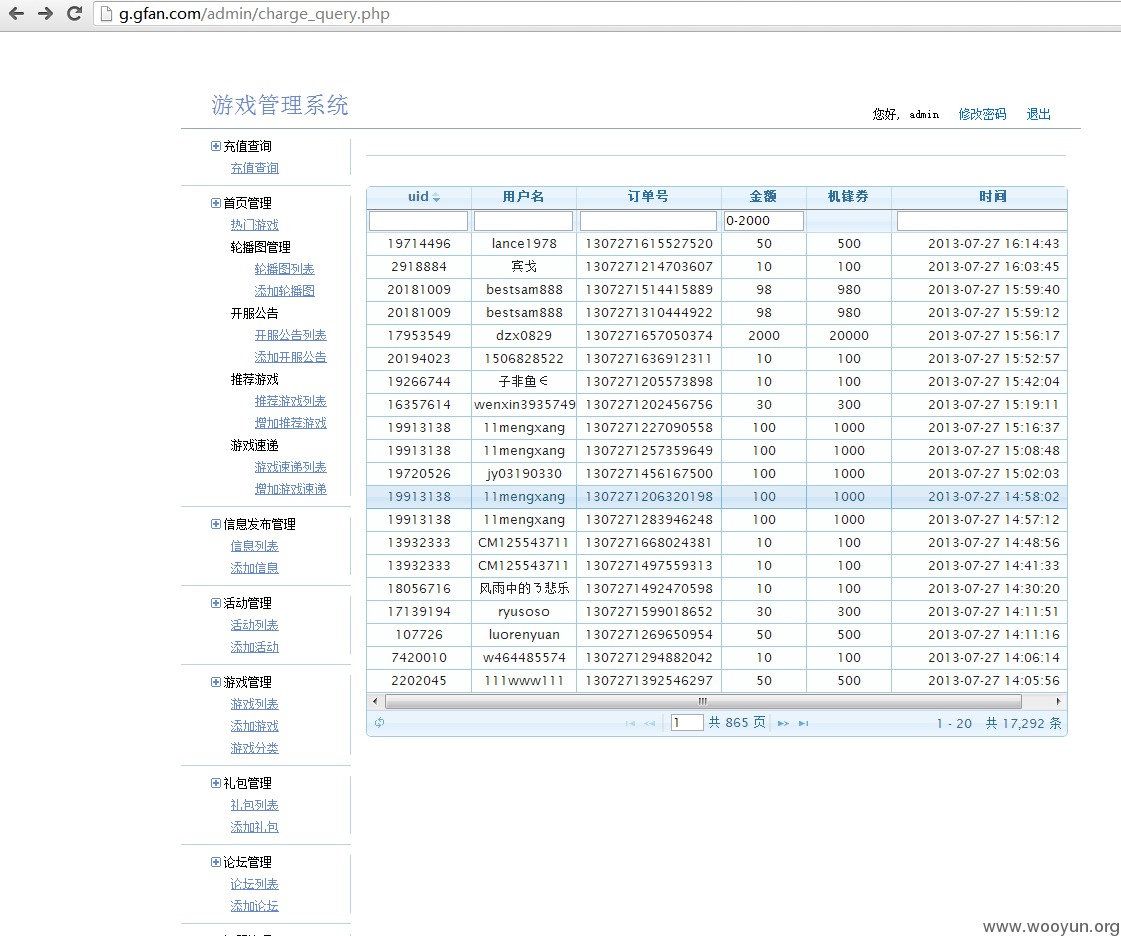
Task: Toggle the 信息发布管理 section expander icon
Action: [x=215, y=524]
